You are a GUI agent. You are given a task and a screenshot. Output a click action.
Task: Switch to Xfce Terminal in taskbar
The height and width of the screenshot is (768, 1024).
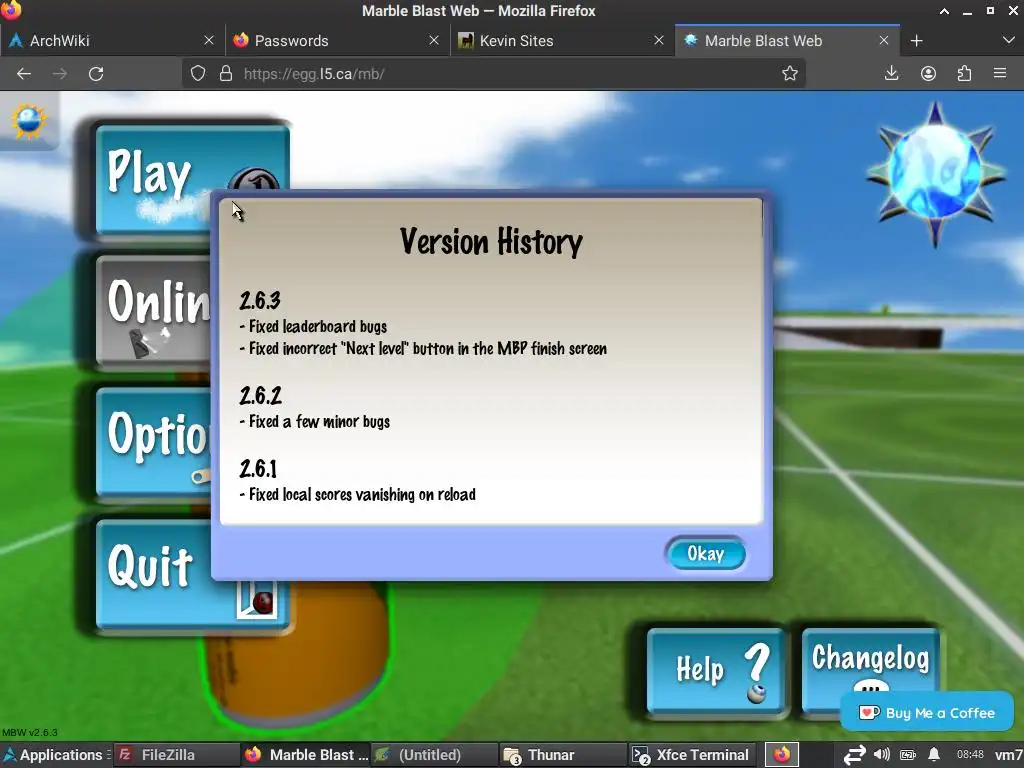(x=692, y=755)
